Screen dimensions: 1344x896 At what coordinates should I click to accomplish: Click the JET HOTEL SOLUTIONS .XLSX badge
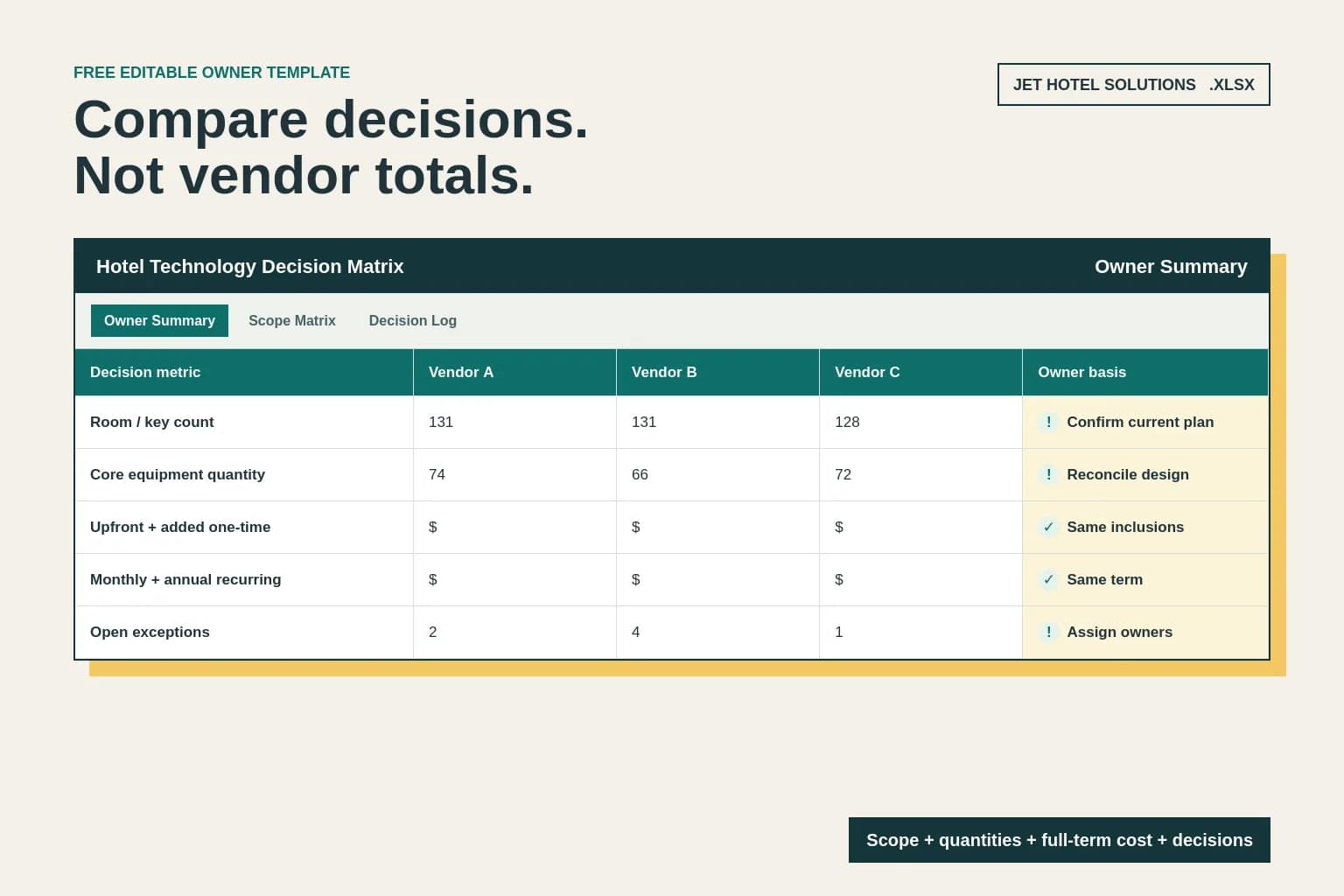(x=1133, y=85)
